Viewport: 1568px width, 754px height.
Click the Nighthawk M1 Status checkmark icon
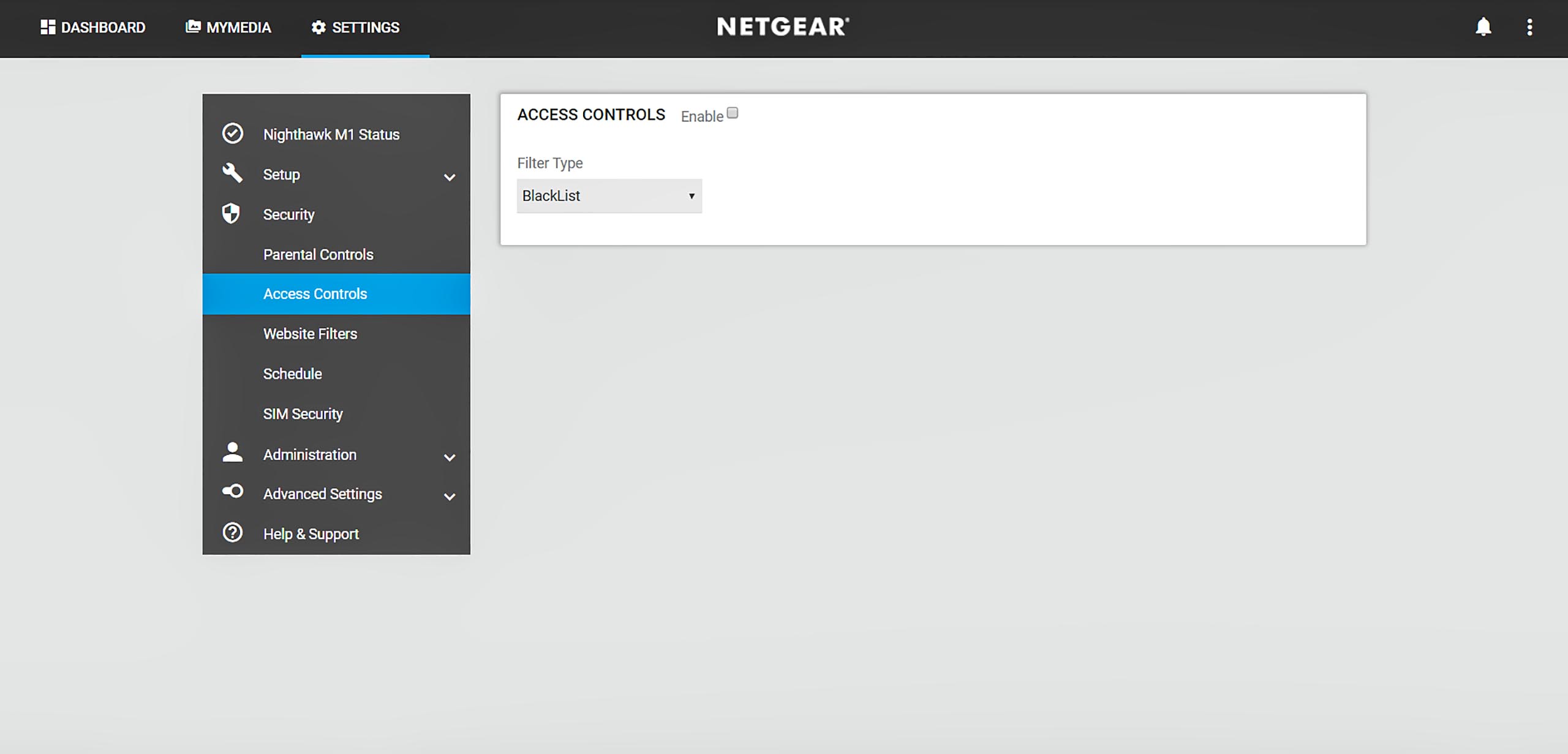point(233,134)
